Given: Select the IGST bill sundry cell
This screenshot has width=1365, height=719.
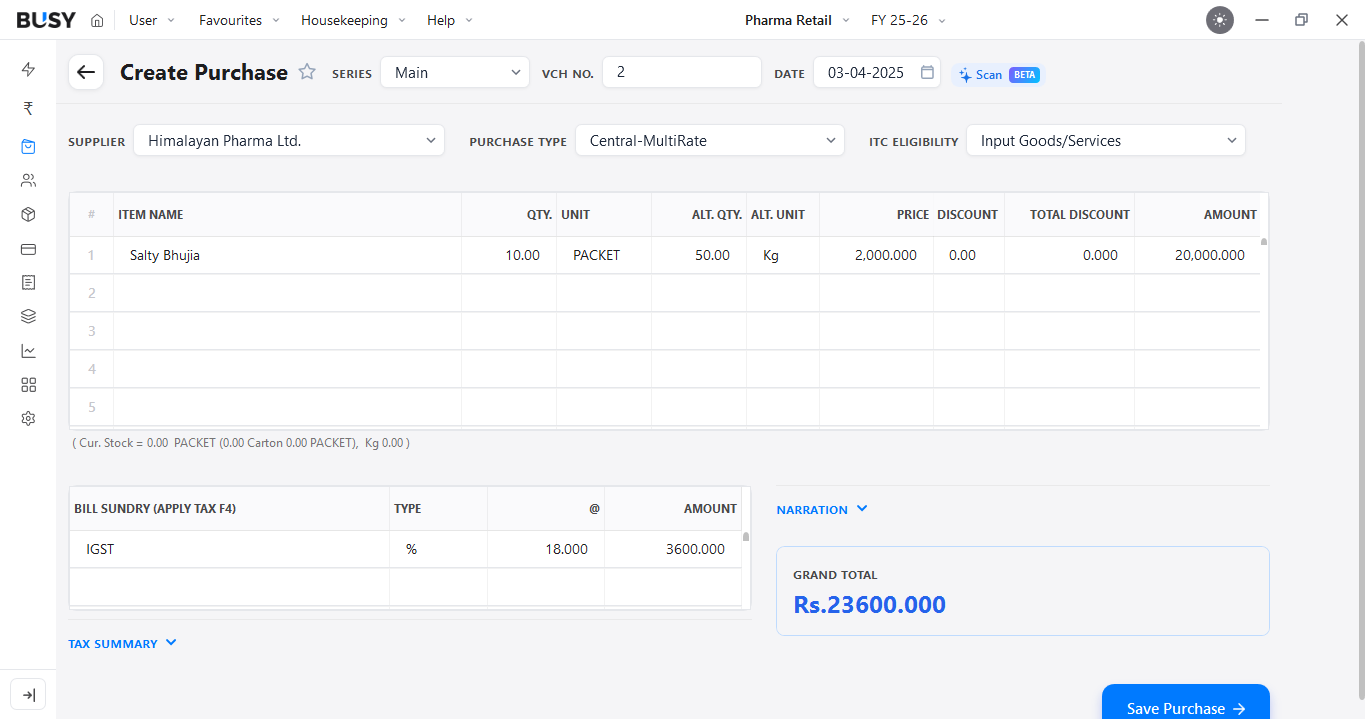Looking at the screenshot, I should click(x=230, y=549).
